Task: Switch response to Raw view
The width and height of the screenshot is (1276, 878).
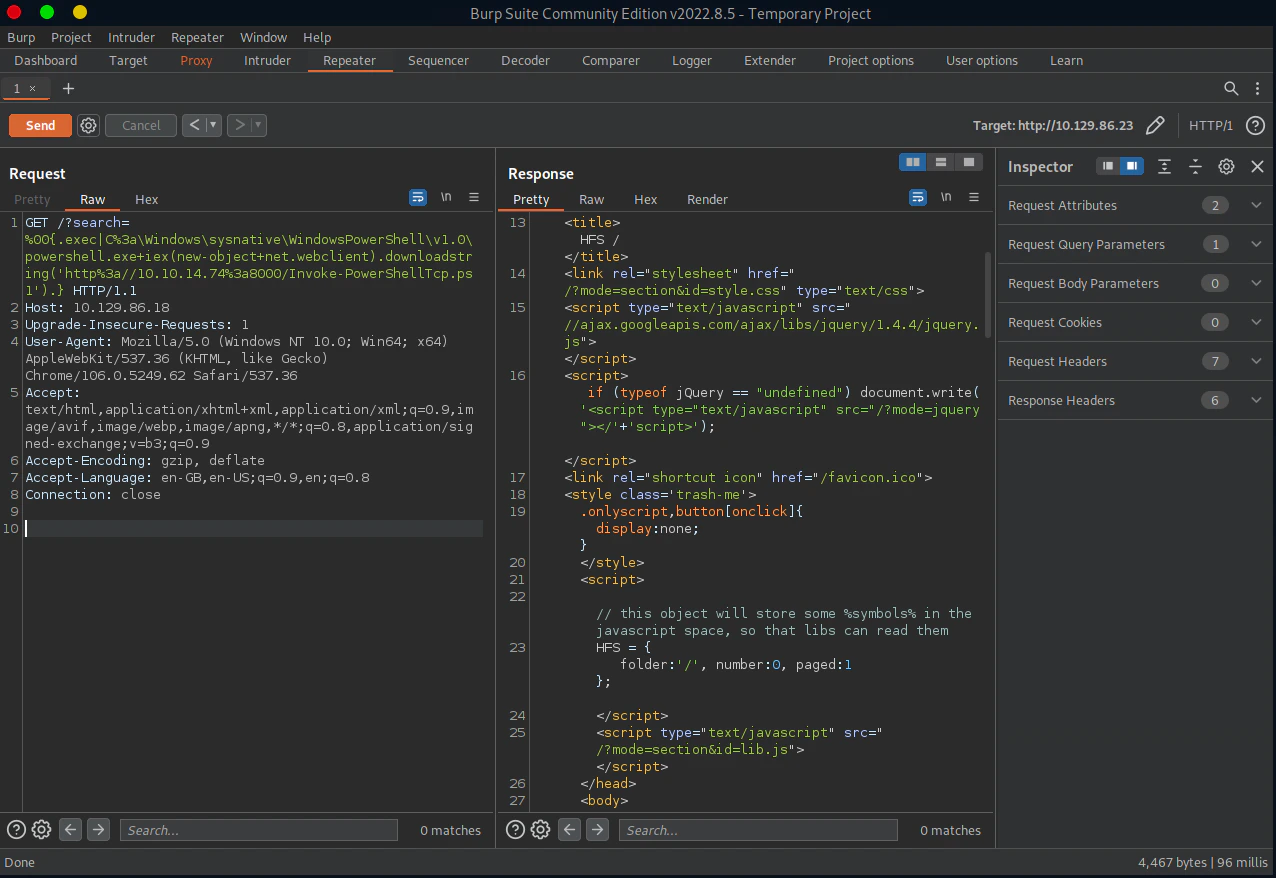Action: (592, 199)
